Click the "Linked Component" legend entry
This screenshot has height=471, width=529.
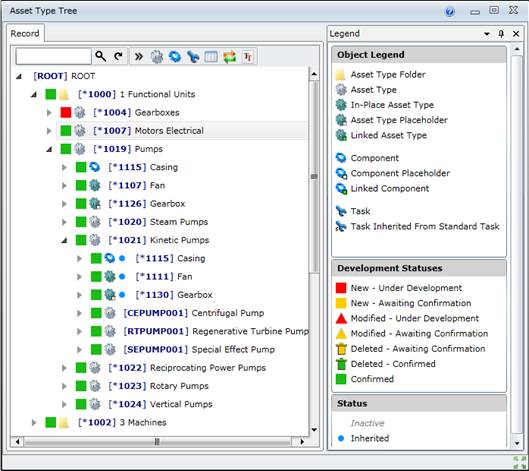pyautogui.click(x=390, y=188)
